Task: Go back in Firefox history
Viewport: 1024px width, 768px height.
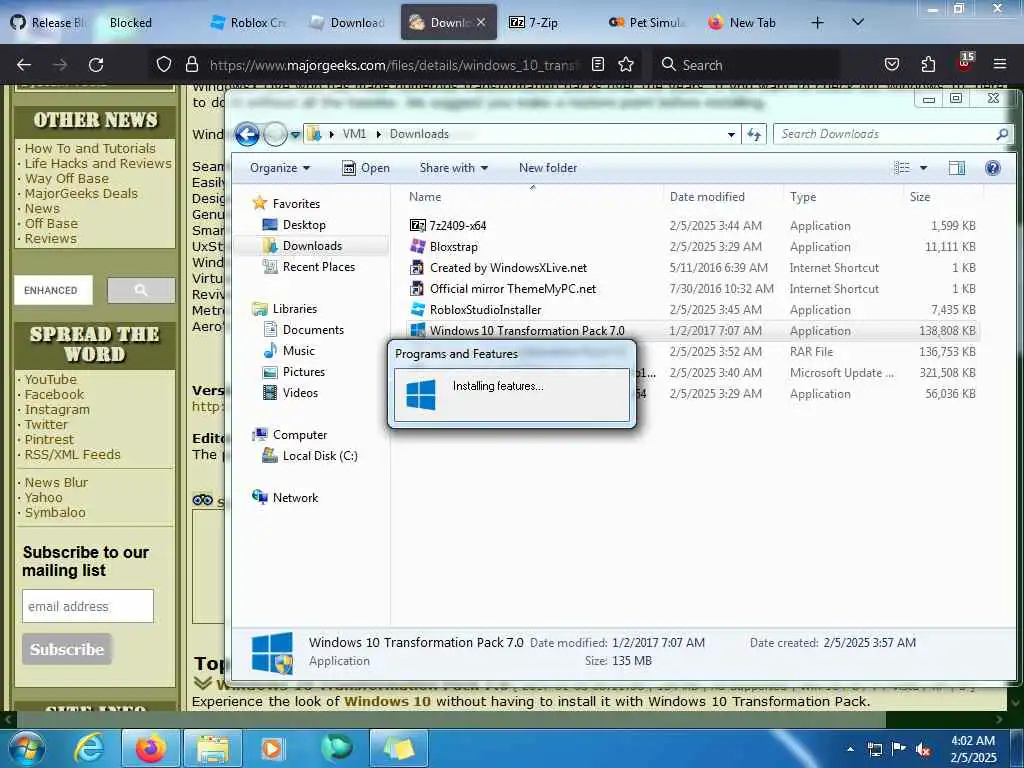Action: pyautogui.click(x=24, y=65)
